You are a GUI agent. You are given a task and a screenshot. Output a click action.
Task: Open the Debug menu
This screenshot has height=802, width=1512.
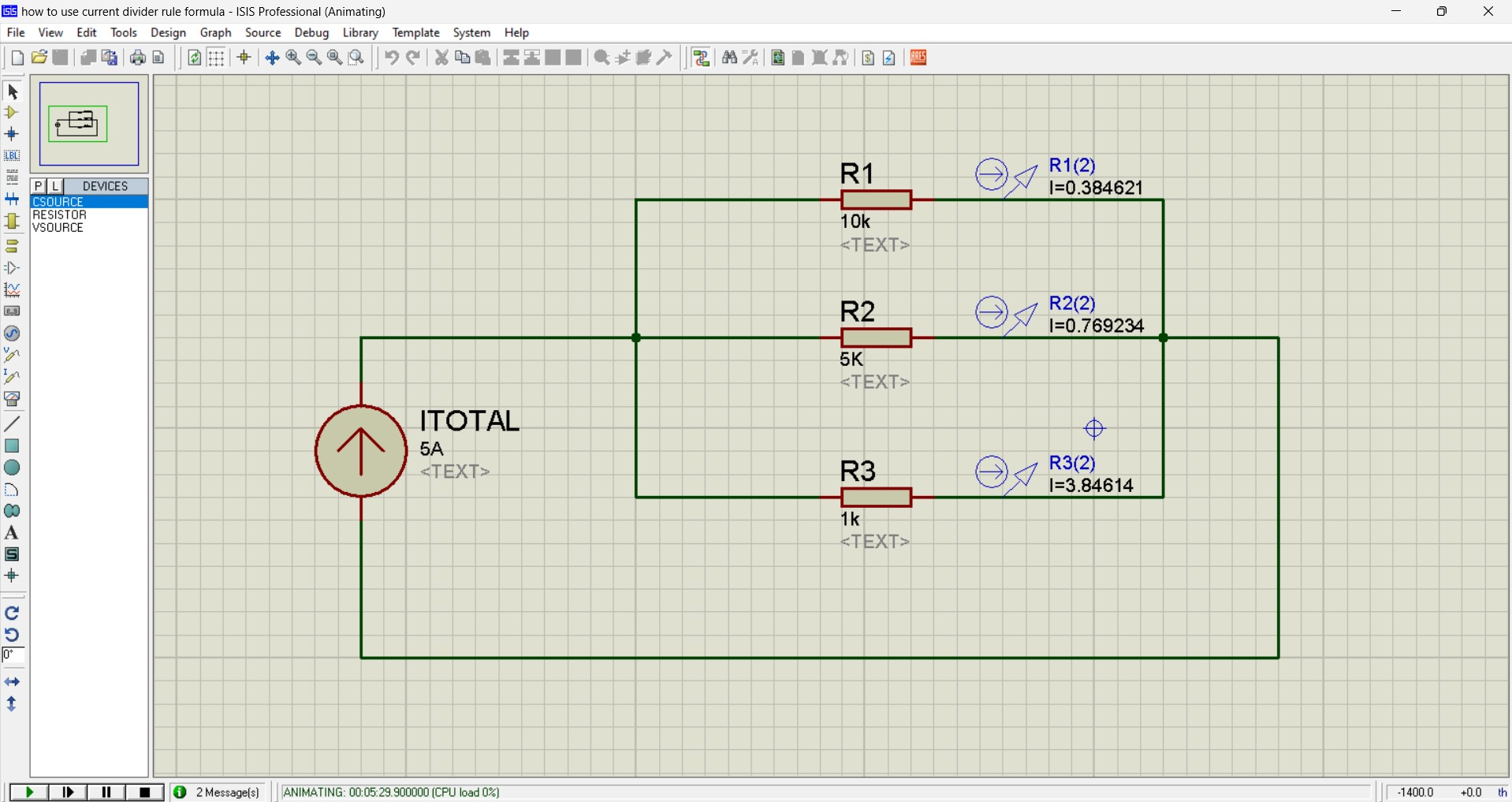click(x=311, y=32)
